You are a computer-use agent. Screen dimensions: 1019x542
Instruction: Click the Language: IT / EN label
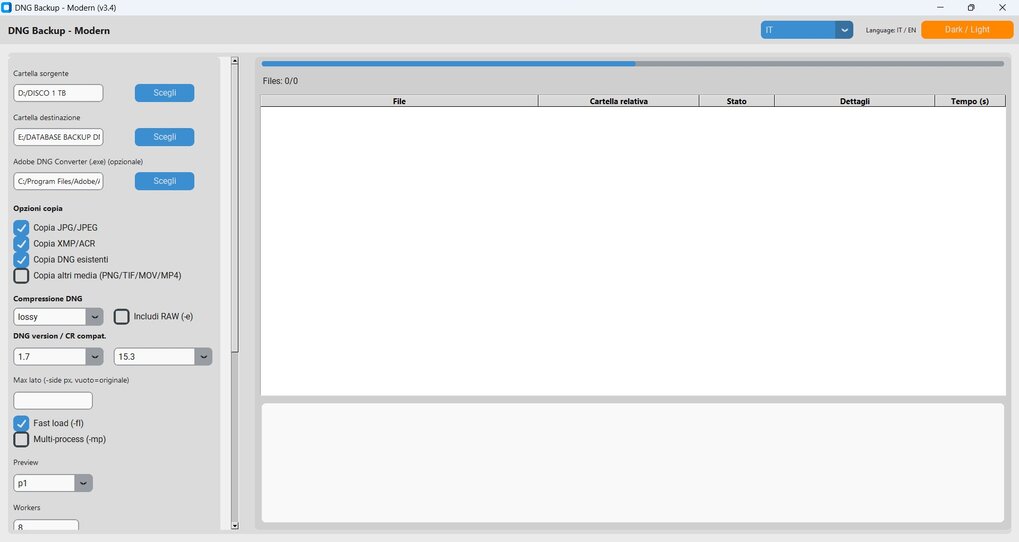point(890,30)
